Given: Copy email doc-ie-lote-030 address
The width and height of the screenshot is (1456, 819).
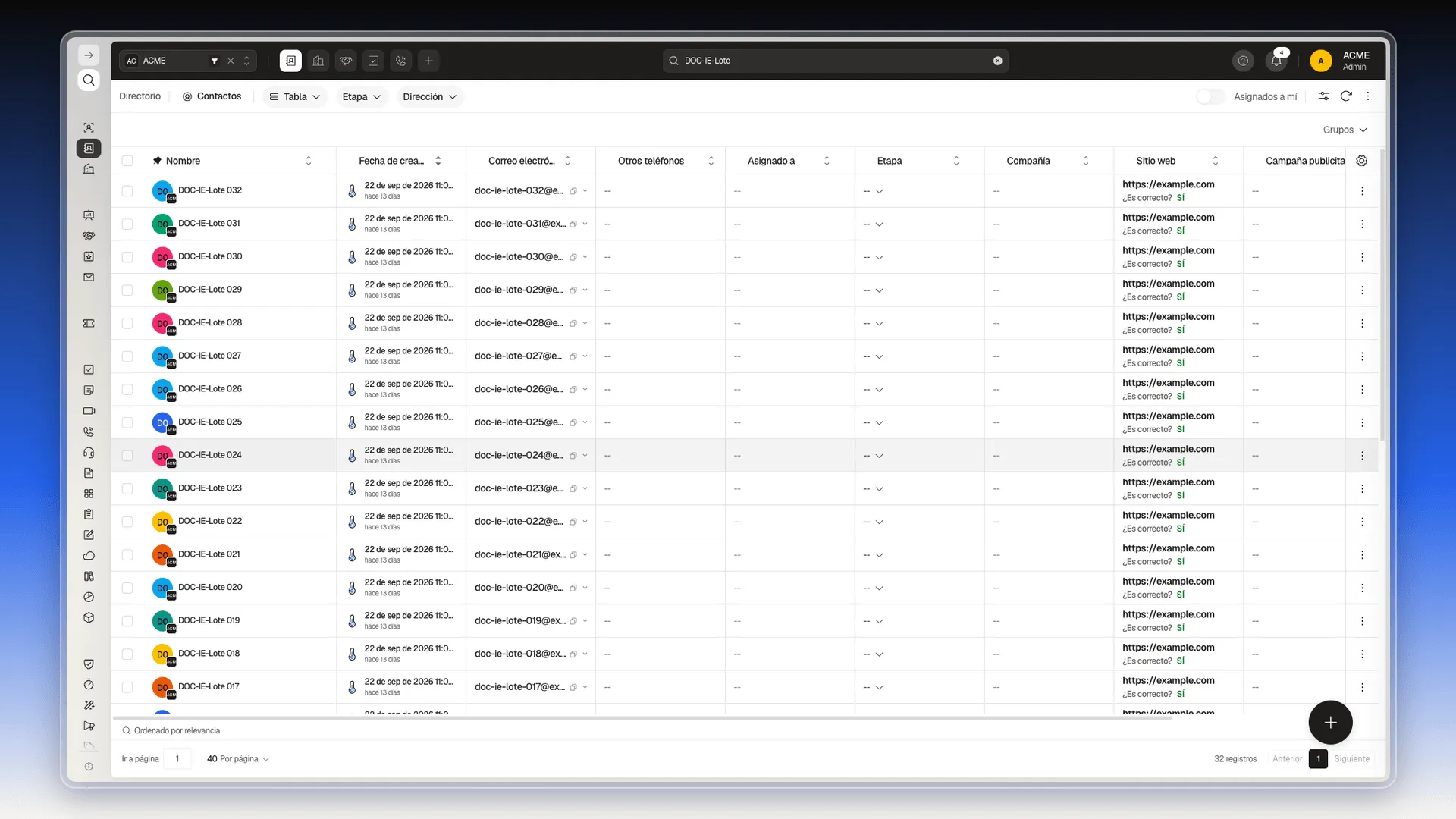Looking at the screenshot, I should pyautogui.click(x=573, y=257).
